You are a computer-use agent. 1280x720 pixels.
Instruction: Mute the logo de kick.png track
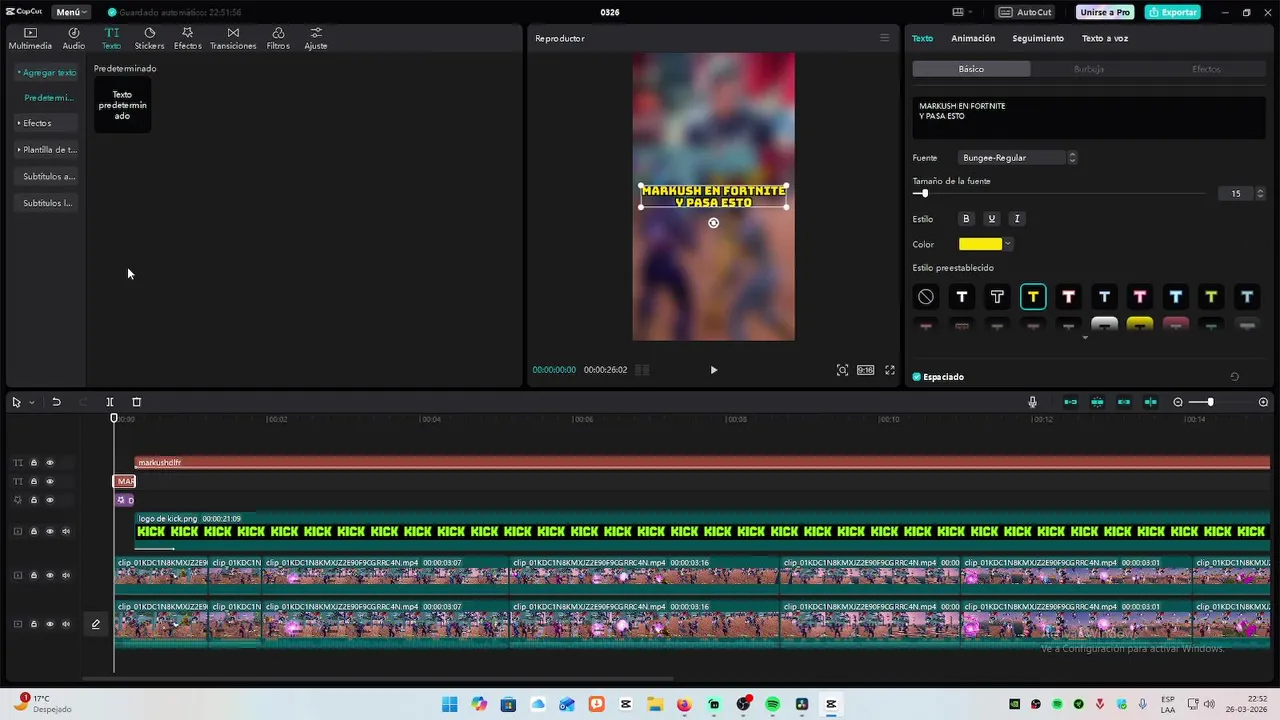coord(67,531)
